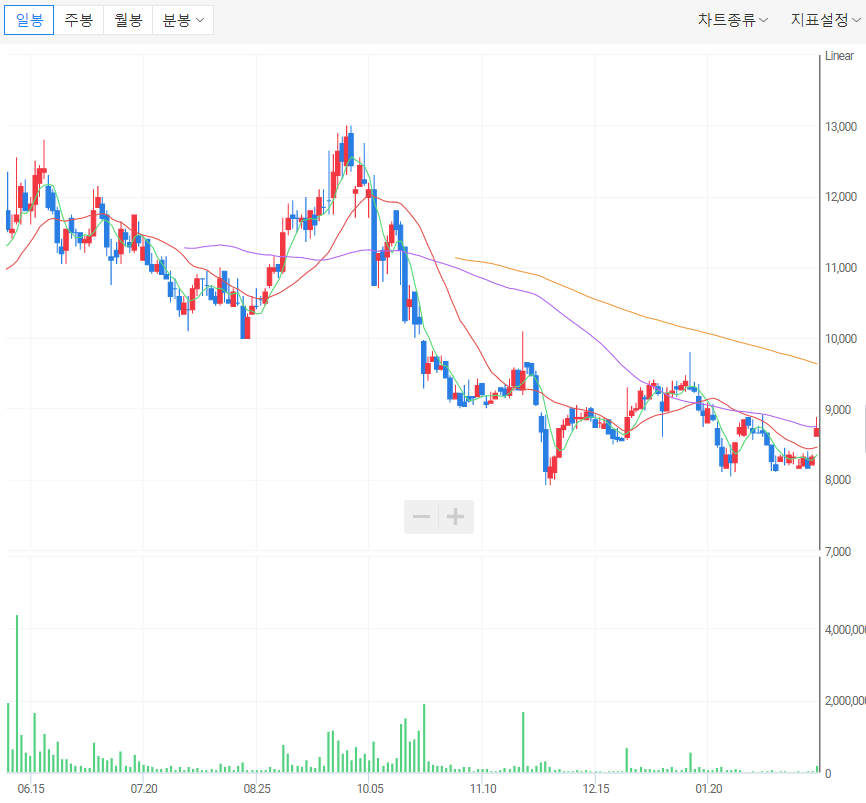Click the 4,000,000 volume axis label
Screen dimensions: 866x803
(845, 630)
